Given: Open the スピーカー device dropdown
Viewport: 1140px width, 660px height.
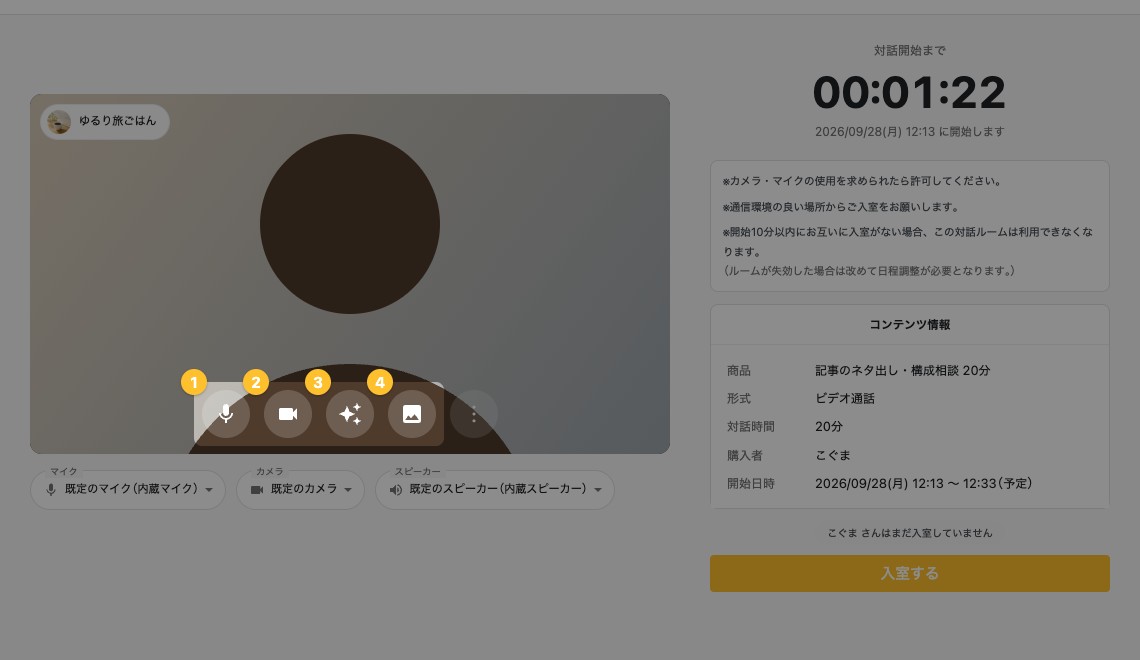Looking at the screenshot, I should [494, 489].
